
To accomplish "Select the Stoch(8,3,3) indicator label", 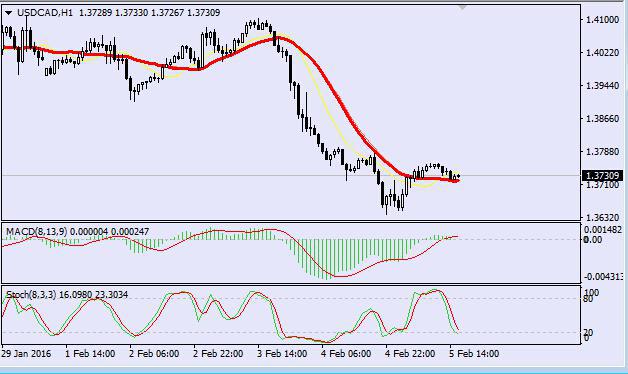I will point(31,295).
